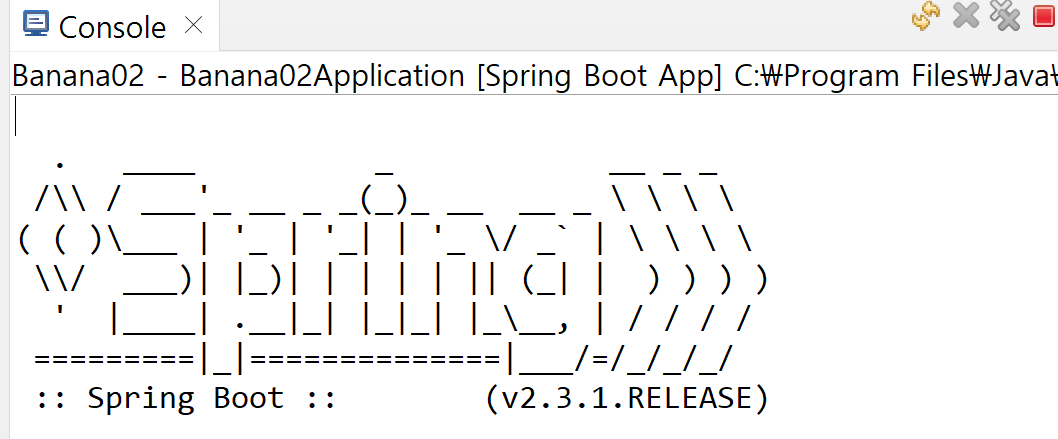Click the Spring Boot version line
The height and width of the screenshot is (439, 1058).
pos(401,399)
